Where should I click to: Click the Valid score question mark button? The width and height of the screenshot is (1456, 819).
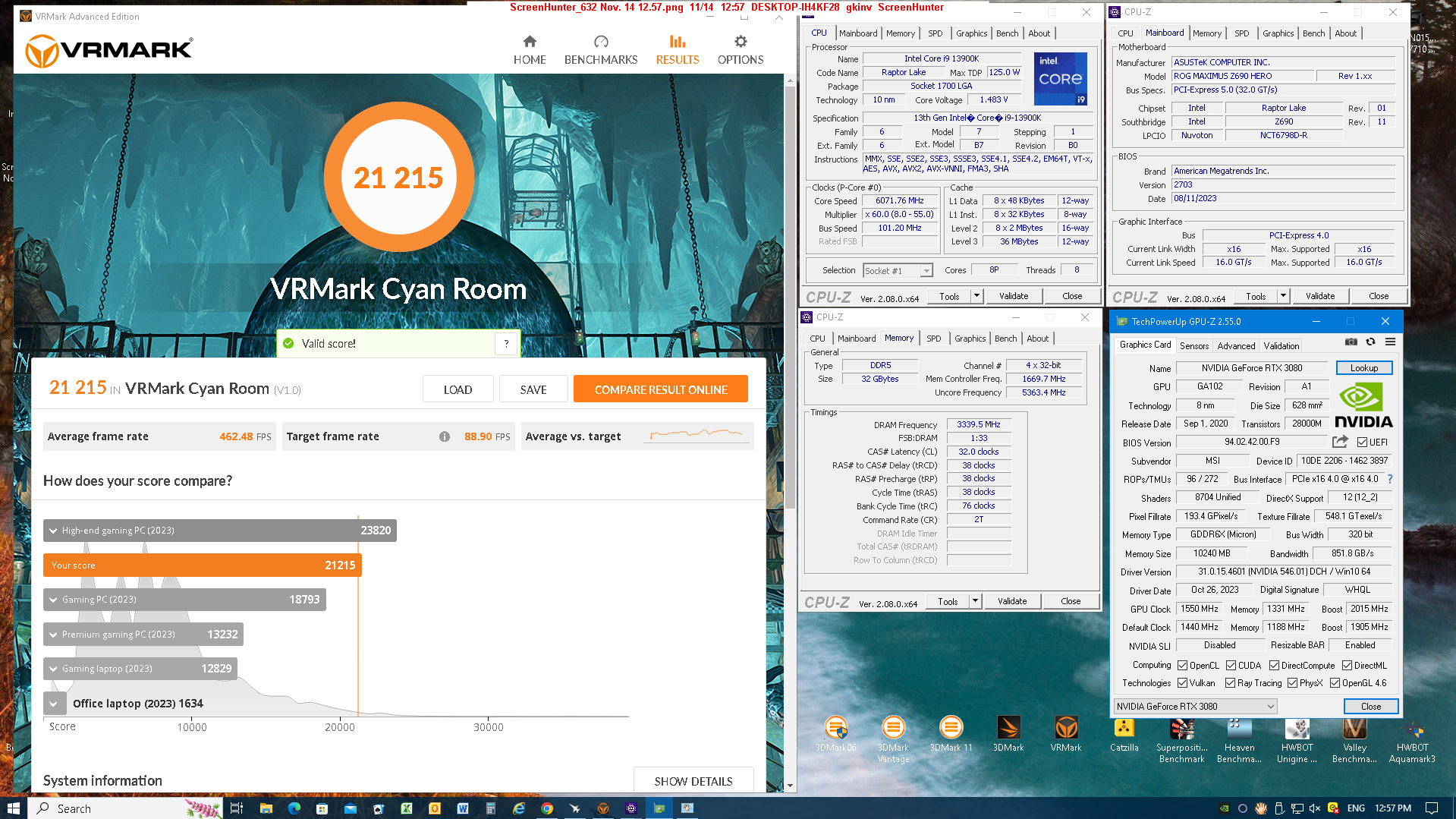tap(506, 344)
